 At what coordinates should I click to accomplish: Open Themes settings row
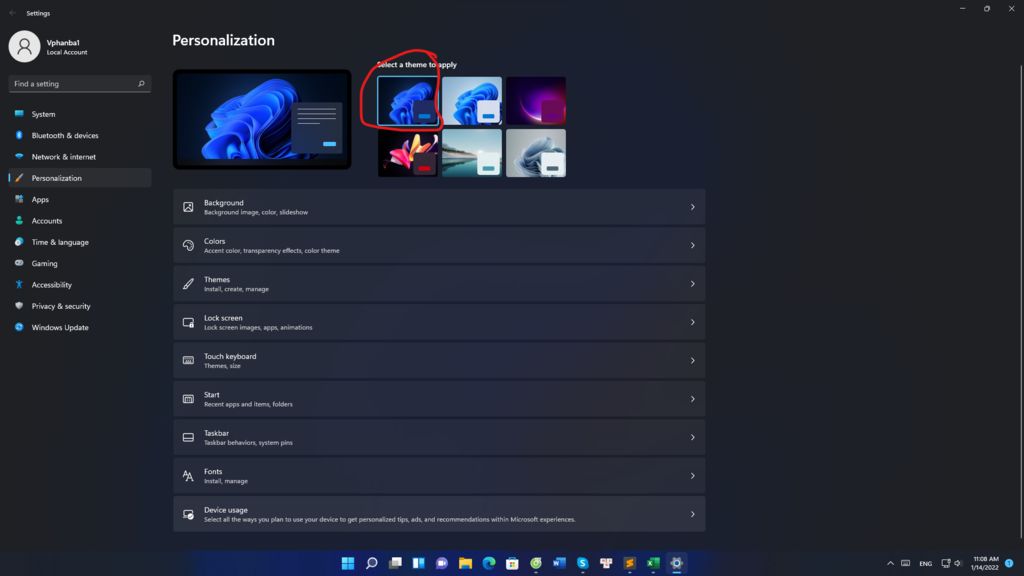click(x=439, y=284)
